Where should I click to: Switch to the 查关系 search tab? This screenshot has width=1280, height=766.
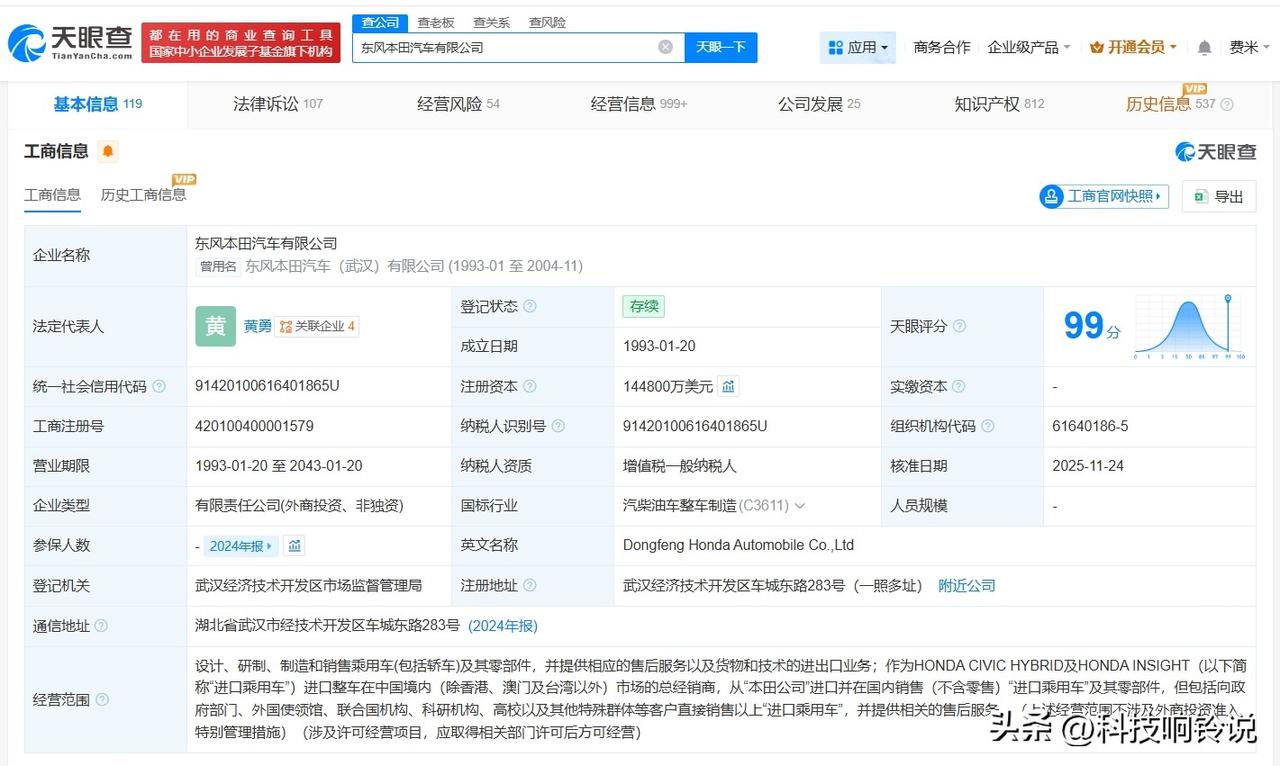[491, 22]
